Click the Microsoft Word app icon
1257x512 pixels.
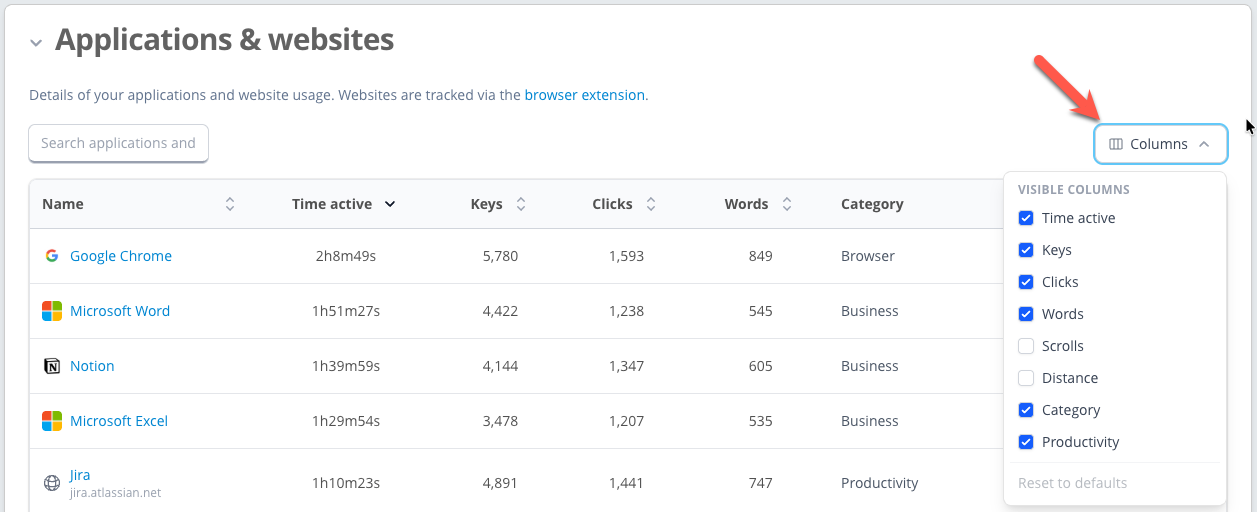[52, 311]
